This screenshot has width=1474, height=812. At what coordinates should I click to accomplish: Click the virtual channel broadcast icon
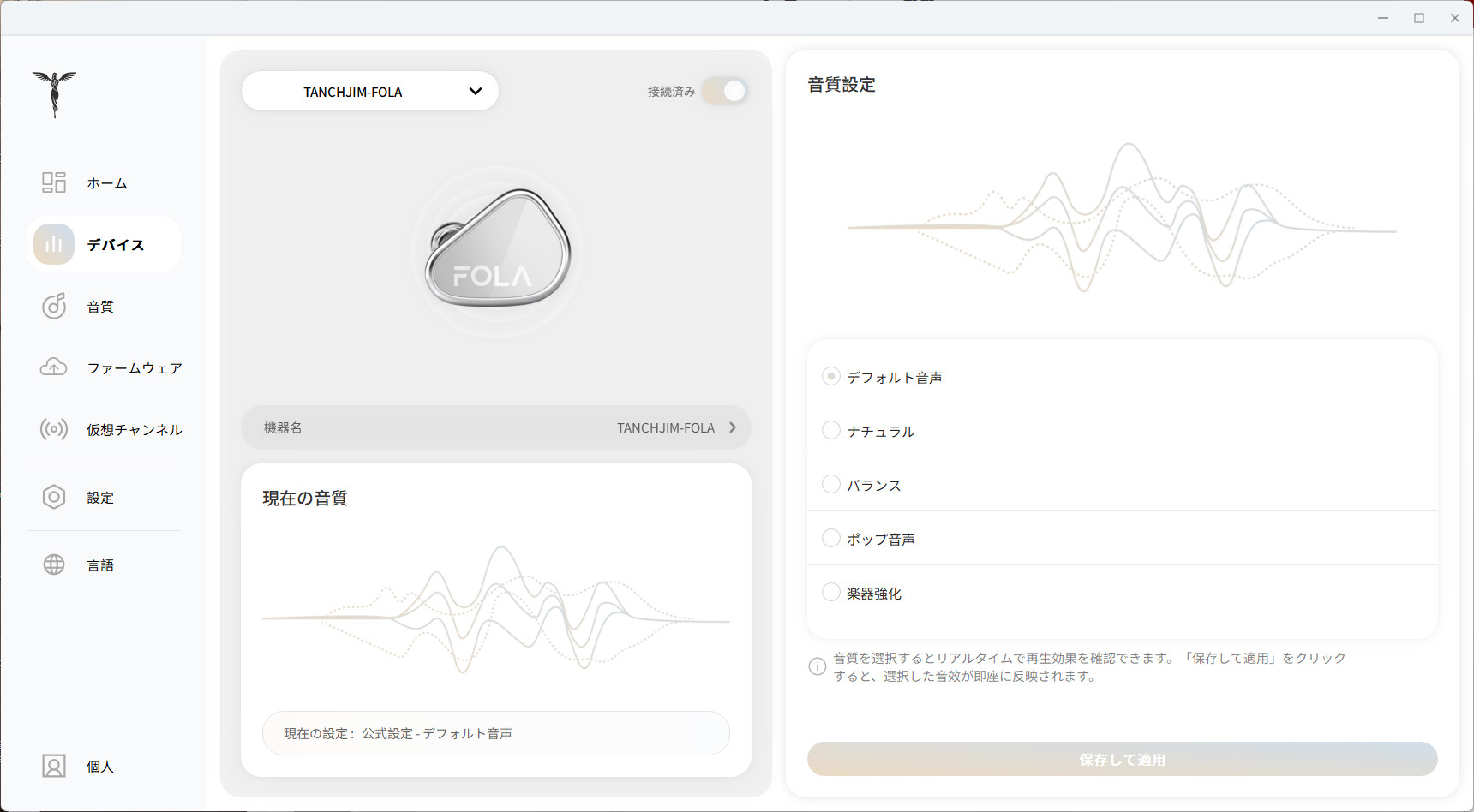coord(54,429)
